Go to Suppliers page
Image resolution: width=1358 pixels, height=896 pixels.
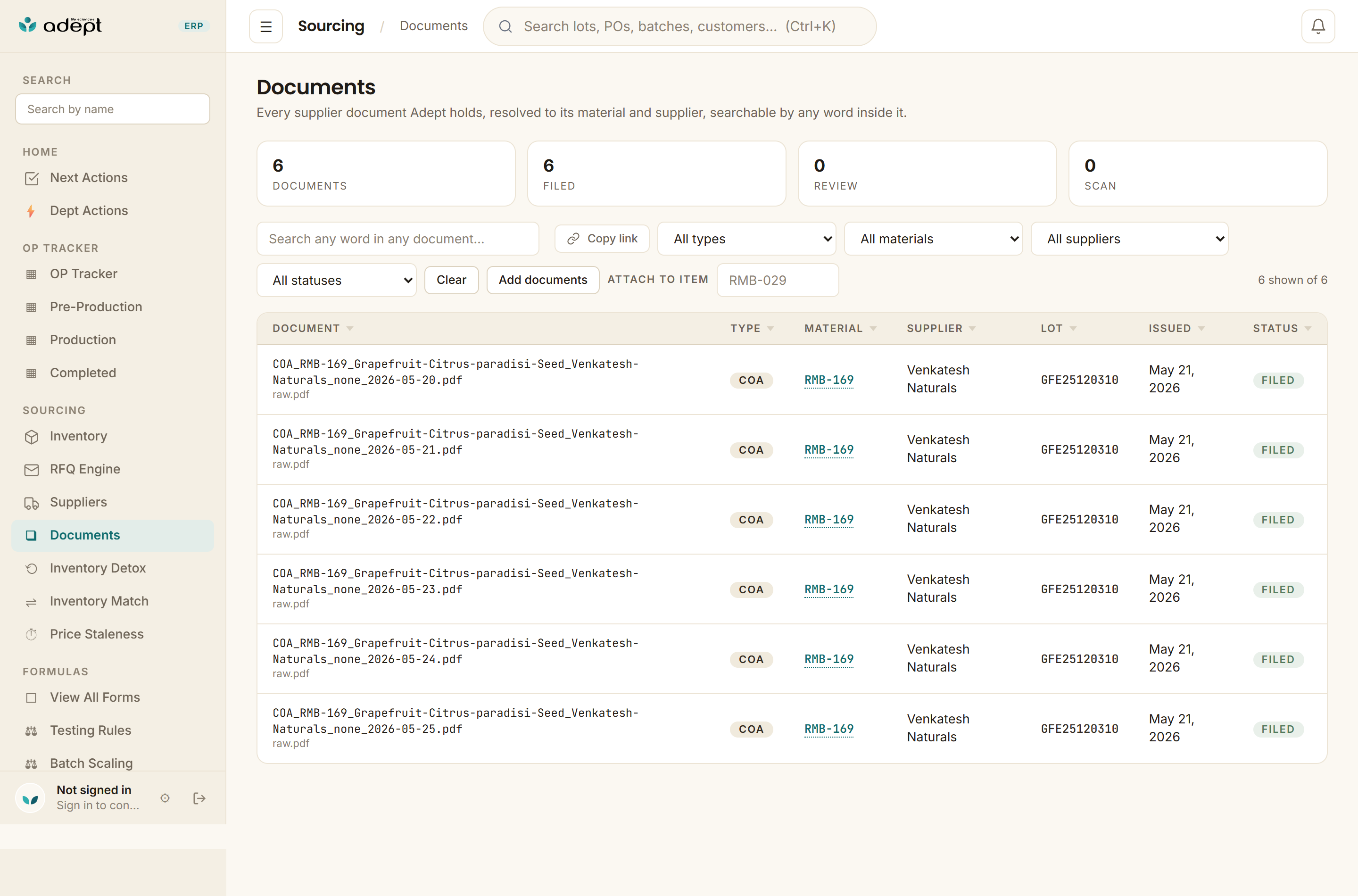[x=113, y=503]
